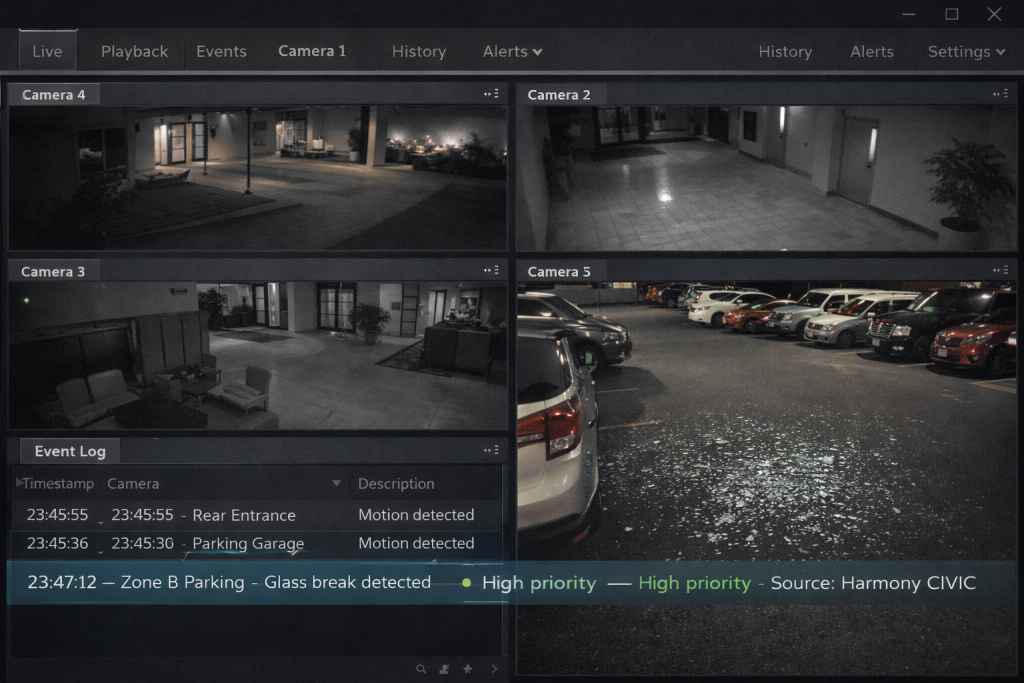Open the Camera column sort dropdown

point(337,483)
